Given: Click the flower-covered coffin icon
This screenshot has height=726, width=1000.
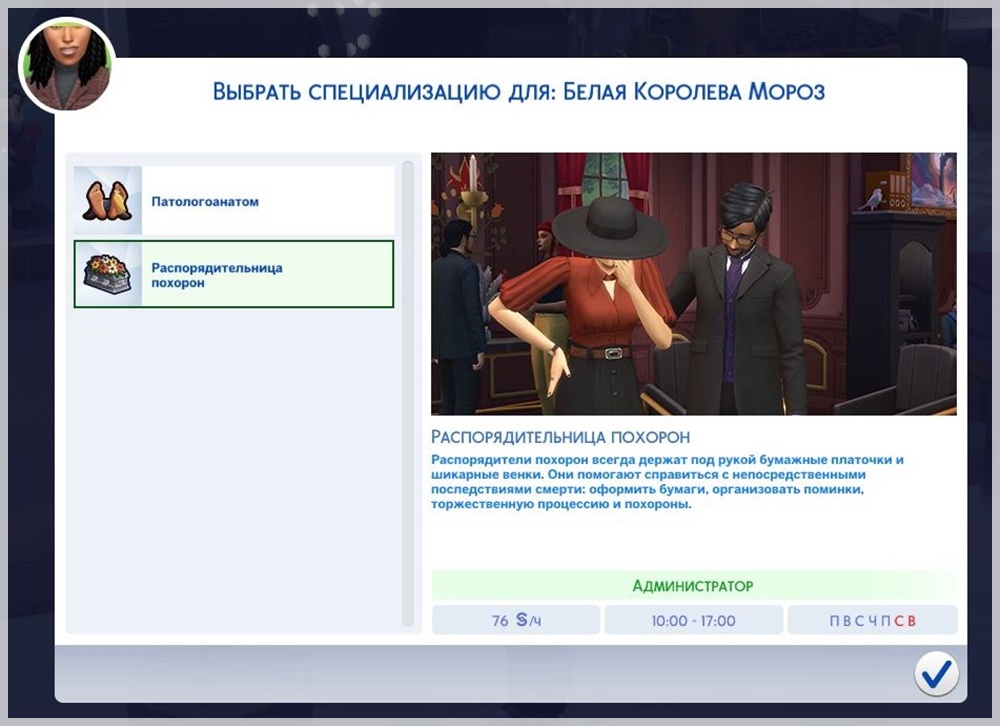Looking at the screenshot, I should pyautogui.click(x=107, y=274).
